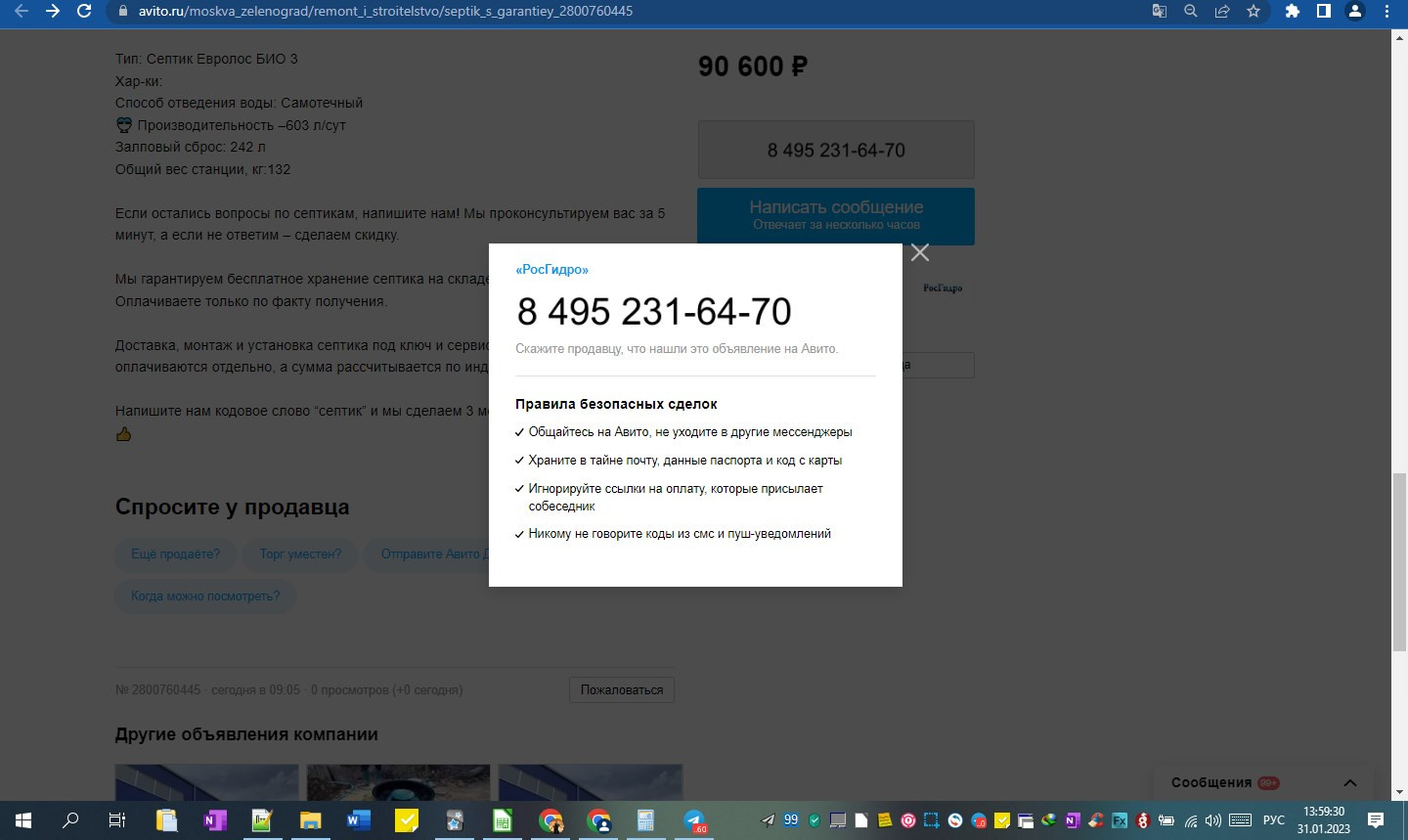Click the Написать сообщение button
The height and width of the screenshot is (840, 1408).
tap(836, 216)
